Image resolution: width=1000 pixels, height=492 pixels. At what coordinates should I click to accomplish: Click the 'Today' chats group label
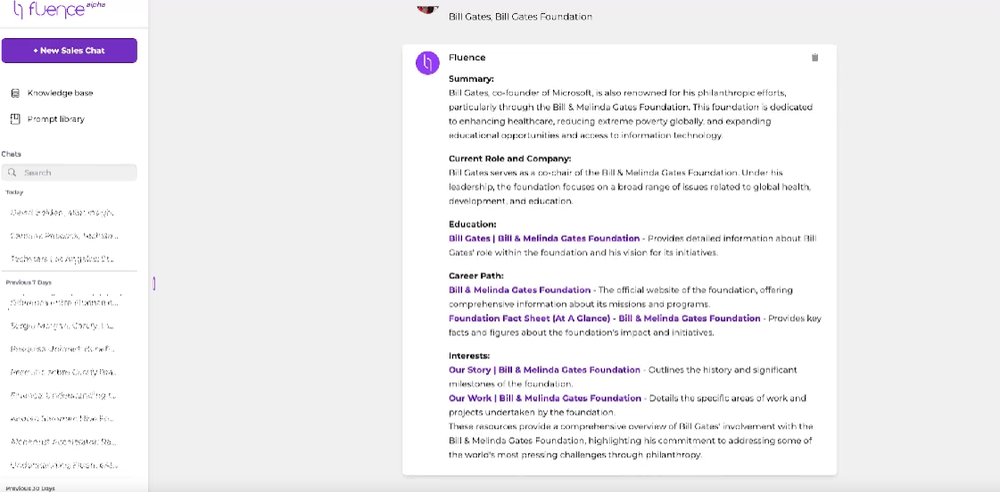[x=14, y=192]
